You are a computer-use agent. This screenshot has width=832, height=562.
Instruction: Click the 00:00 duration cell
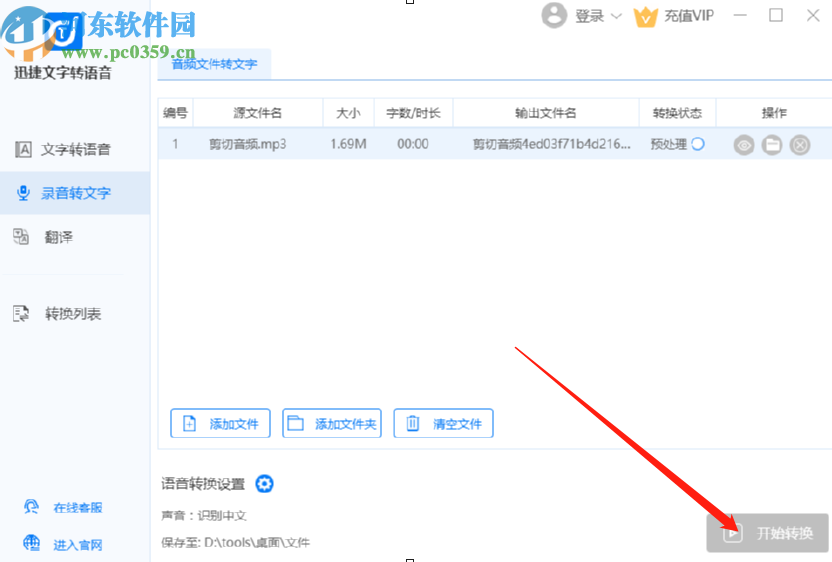[413, 144]
